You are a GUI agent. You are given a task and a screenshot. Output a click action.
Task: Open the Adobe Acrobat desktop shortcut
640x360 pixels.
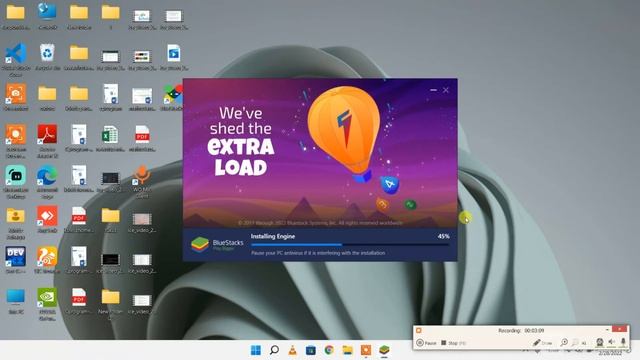tap(47, 134)
